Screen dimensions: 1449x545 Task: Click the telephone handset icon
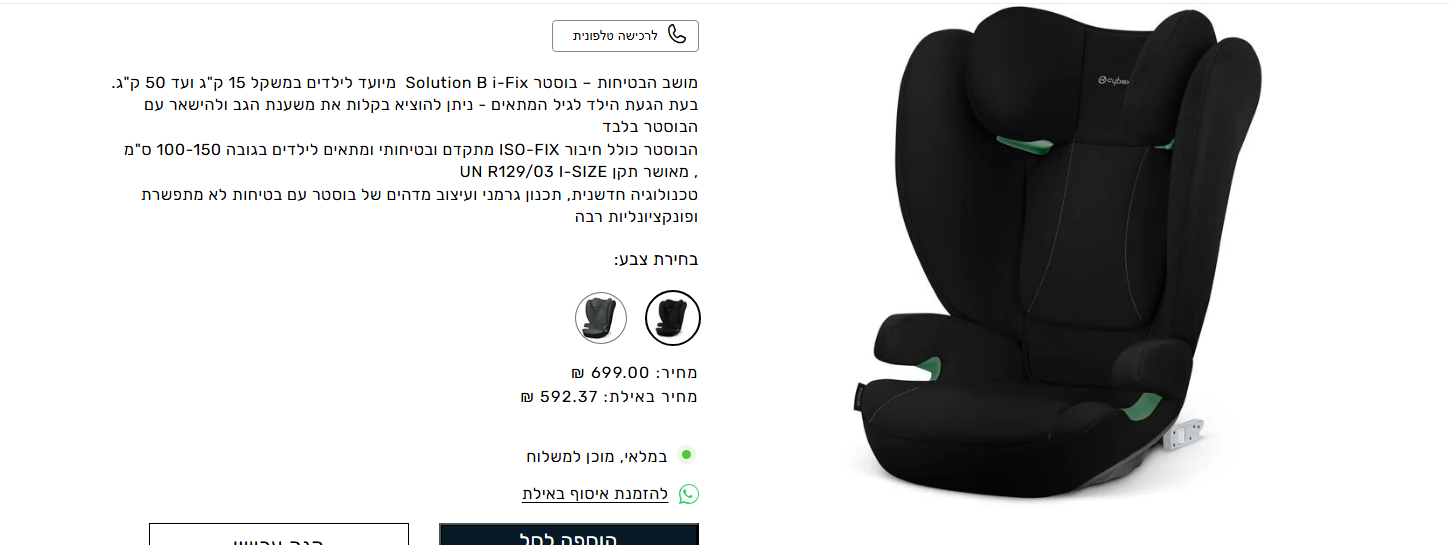coord(677,35)
